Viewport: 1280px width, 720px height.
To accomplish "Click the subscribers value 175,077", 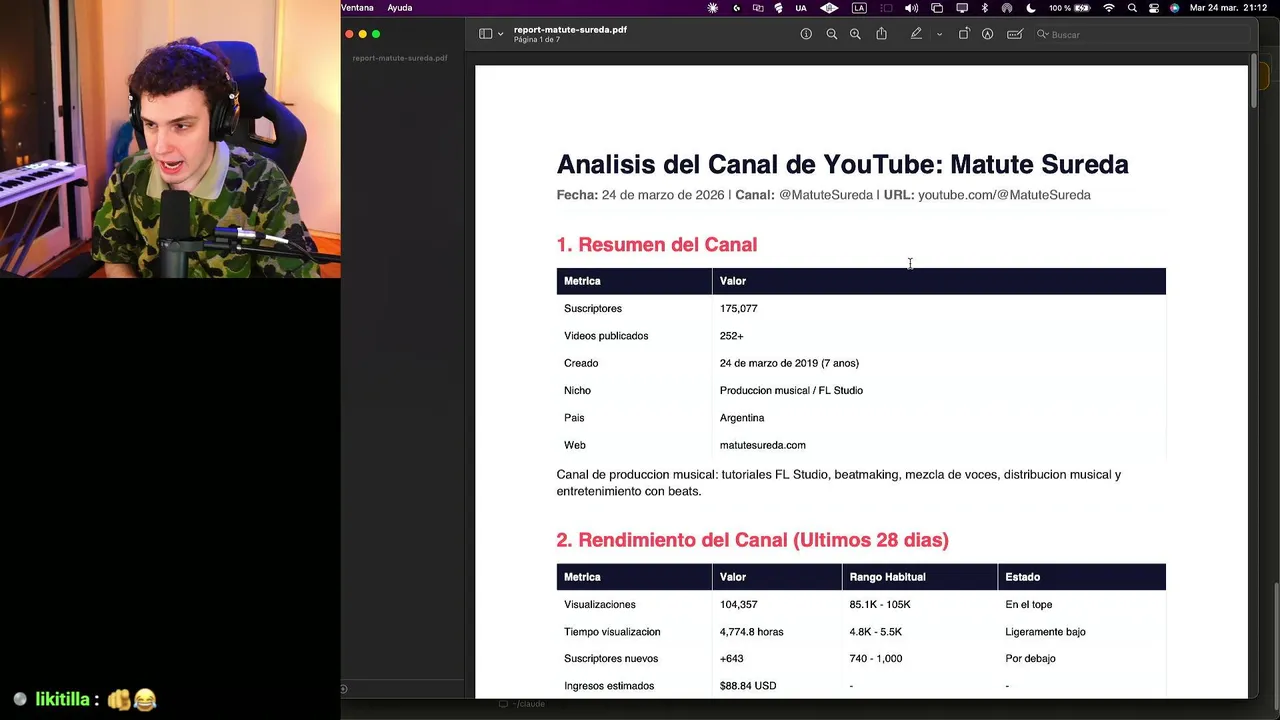I will [738, 308].
